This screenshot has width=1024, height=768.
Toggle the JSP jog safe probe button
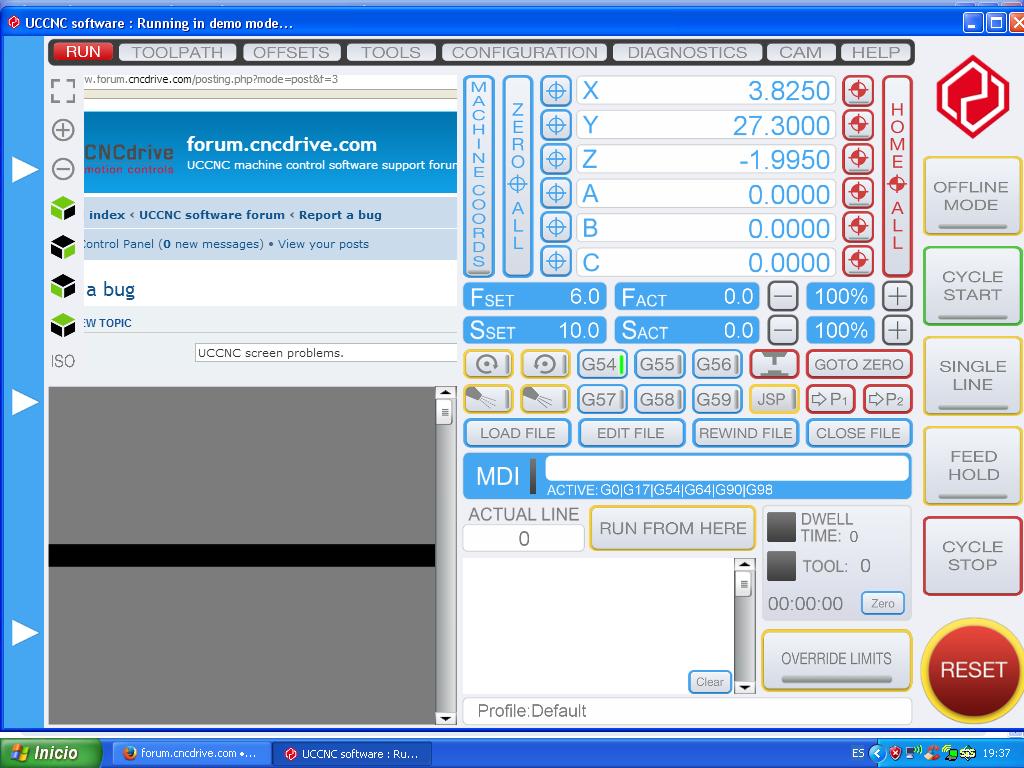point(774,399)
